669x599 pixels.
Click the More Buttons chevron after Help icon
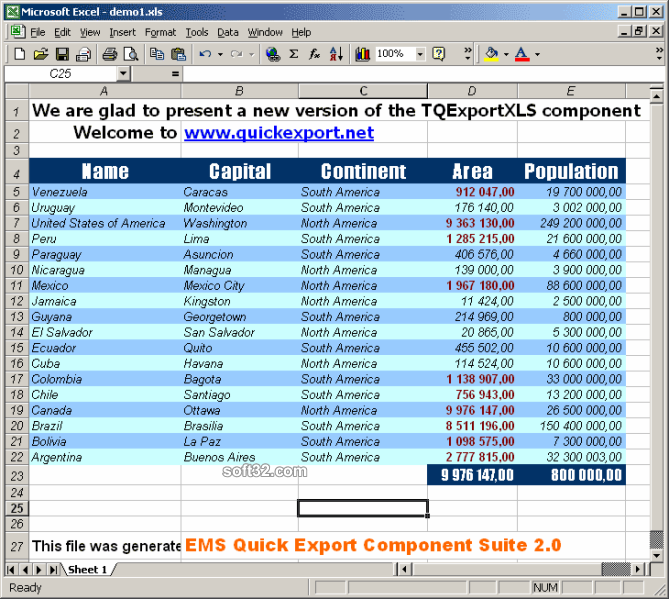[468, 54]
